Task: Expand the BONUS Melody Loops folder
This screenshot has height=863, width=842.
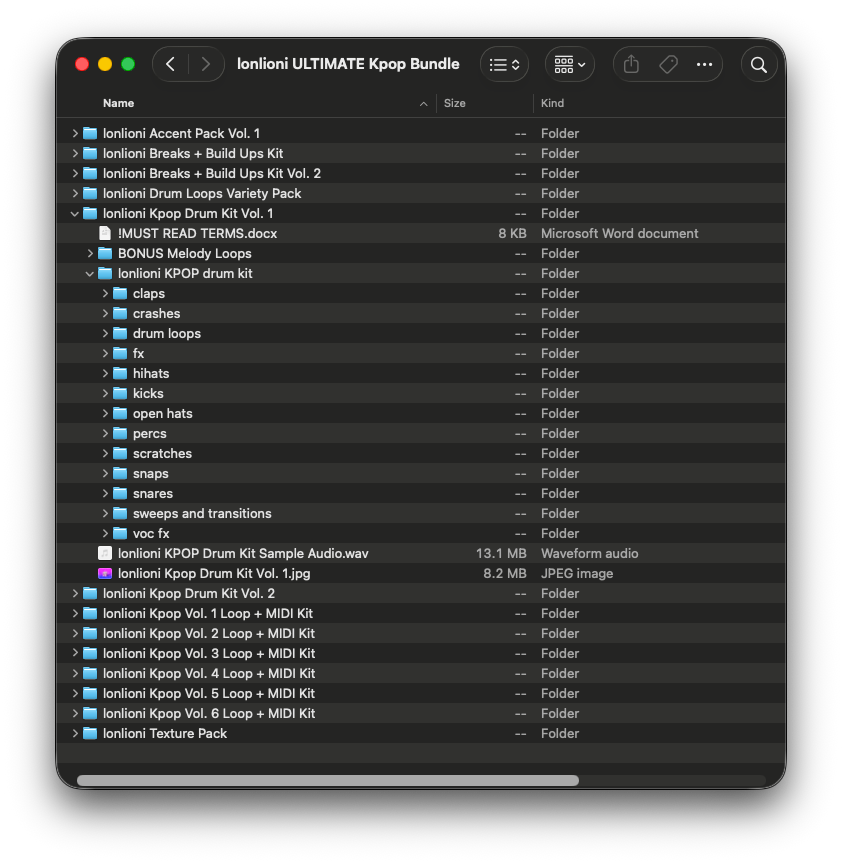Action: (90, 253)
